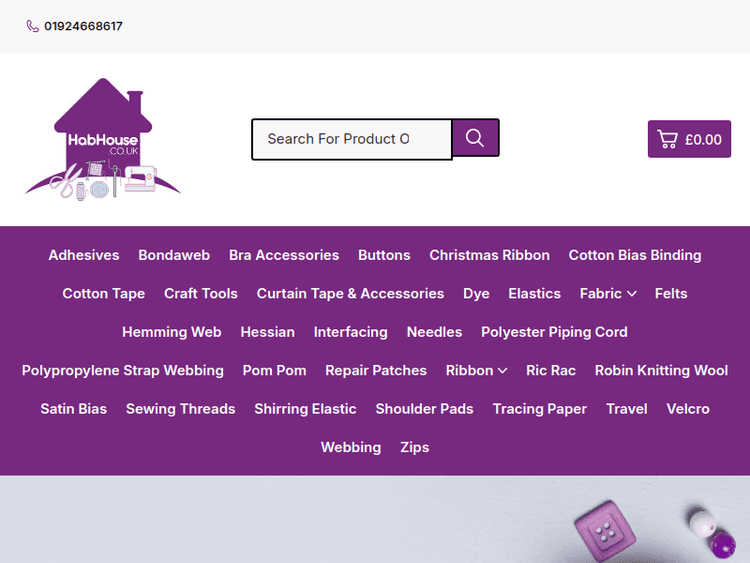750x563 pixels.
Task: Open the Ribbon menu item
Action: (469, 370)
